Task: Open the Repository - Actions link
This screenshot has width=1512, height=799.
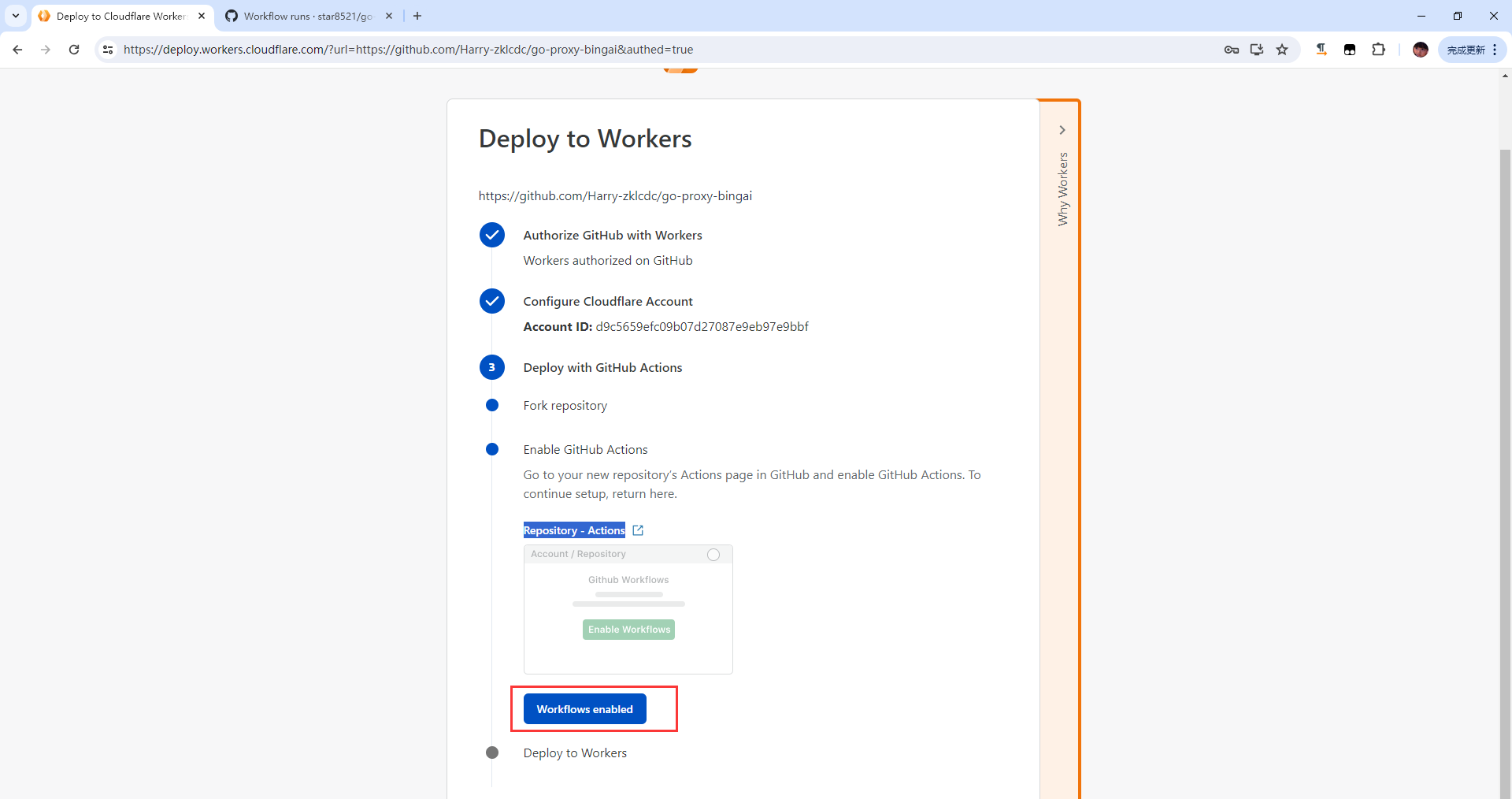Action: [574, 530]
